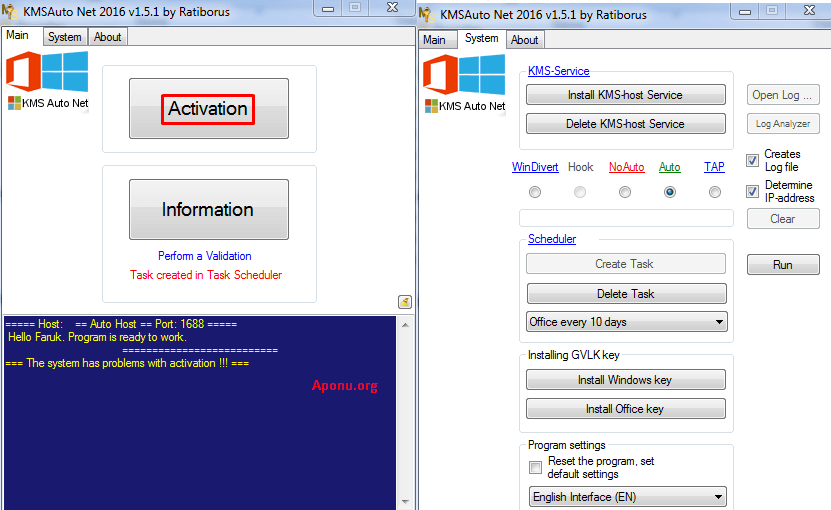Screen dimensions: 831x510
Task: Click KMSAuto title icon in left window
Action: click(x=9, y=12)
